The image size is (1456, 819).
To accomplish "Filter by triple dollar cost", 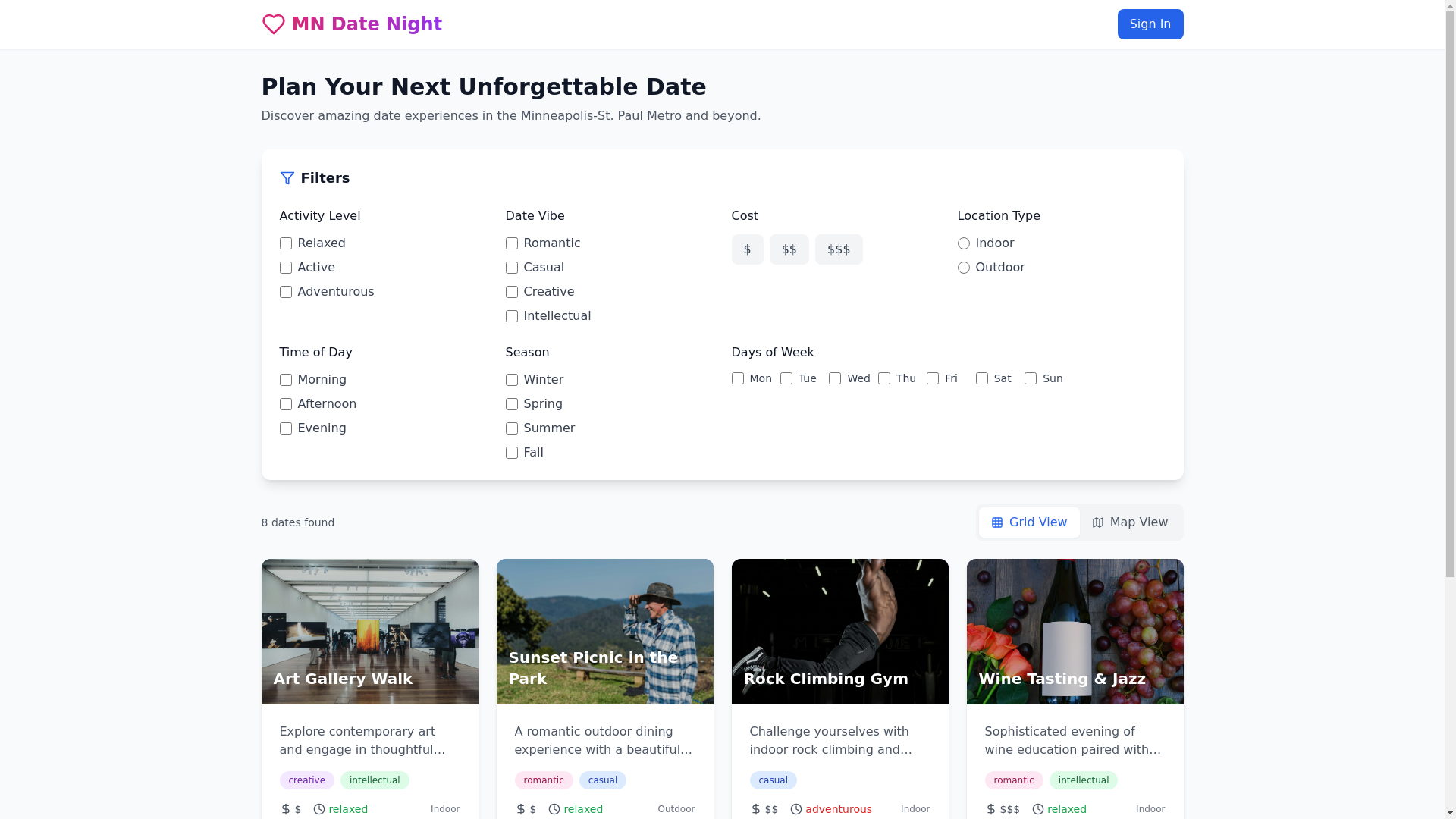I will (839, 249).
